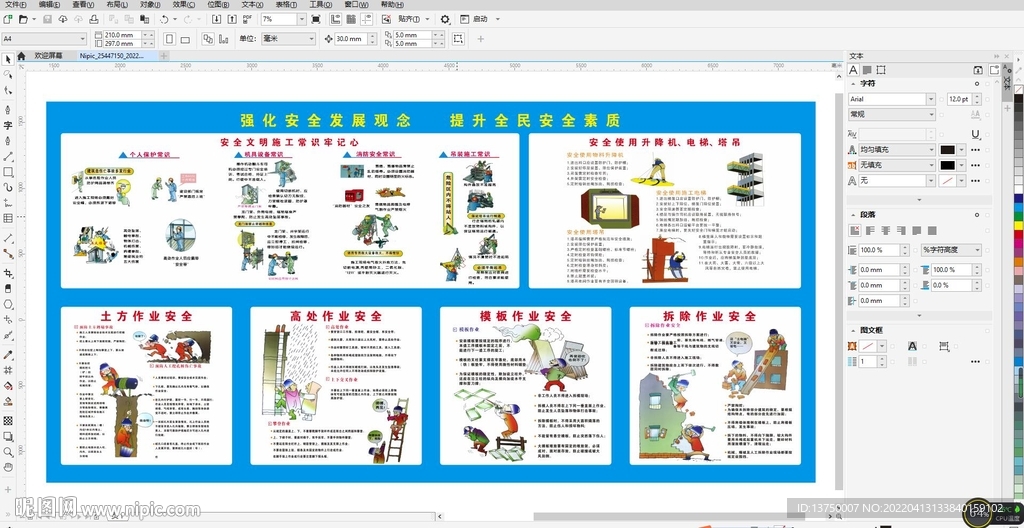Image resolution: width=1024 pixels, height=528 pixels.
Task: Select the Pick tool in the toolbox
Action: (x=8, y=60)
